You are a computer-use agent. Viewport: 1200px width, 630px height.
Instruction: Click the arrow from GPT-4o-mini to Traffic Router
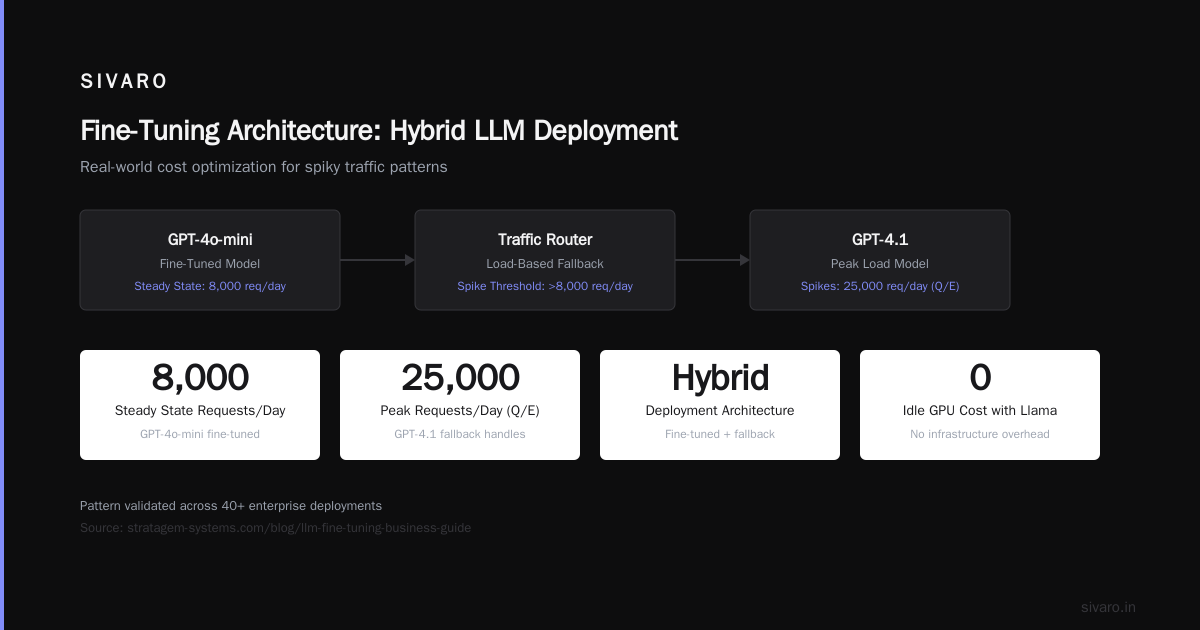point(377,260)
